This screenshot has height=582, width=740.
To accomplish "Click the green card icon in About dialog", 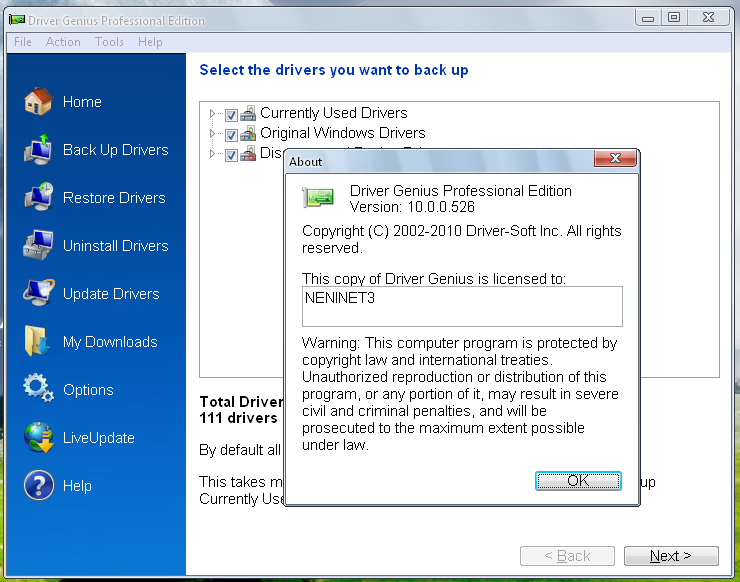I will 318,197.
